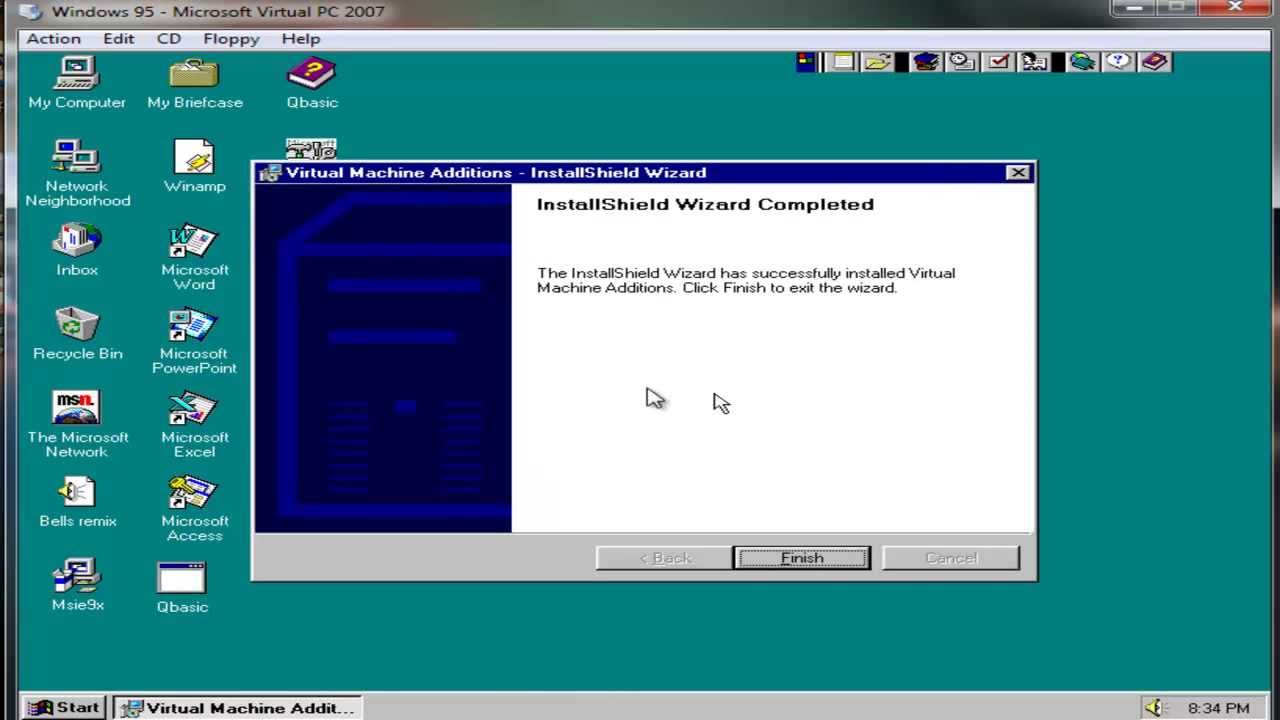1280x720 pixels.
Task: Click the Office Shortcut Bar logo icon
Action: click(x=806, y=62)
